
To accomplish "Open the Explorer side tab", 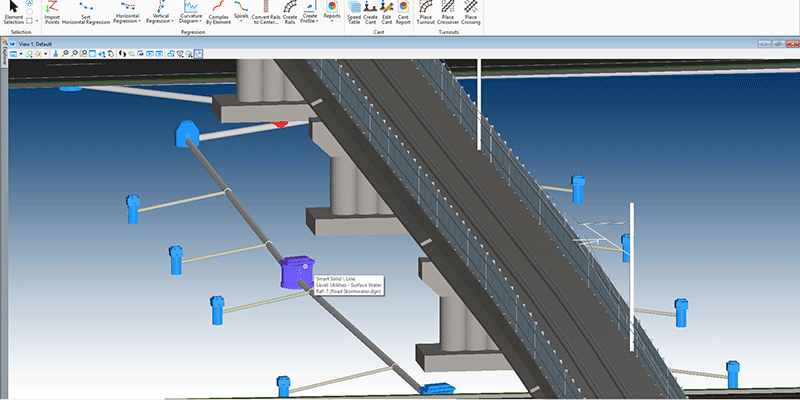I will [x=4, y=60].
